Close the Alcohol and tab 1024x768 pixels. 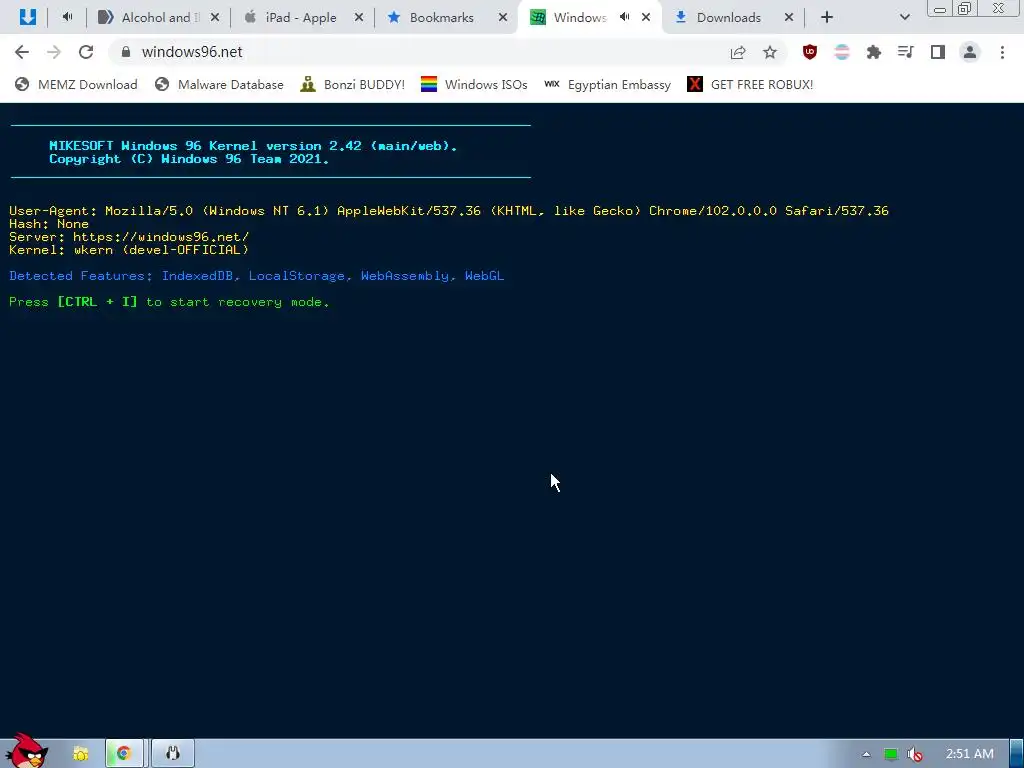point(215,18)
